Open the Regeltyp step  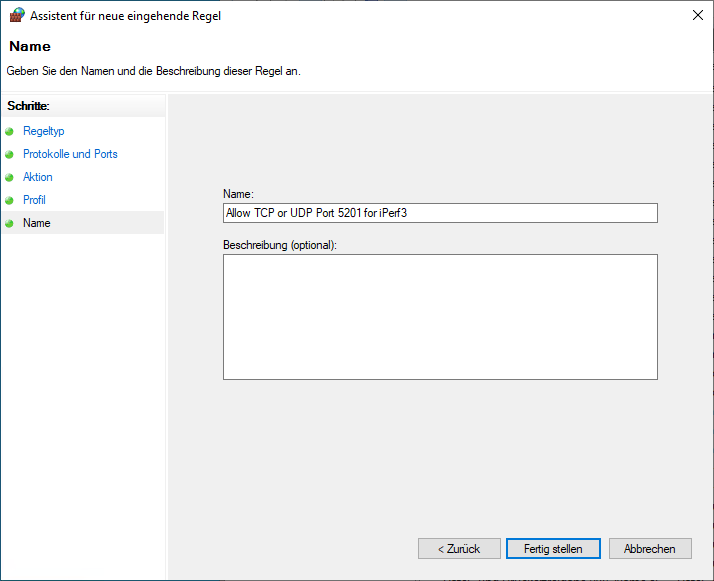point(43,131)
